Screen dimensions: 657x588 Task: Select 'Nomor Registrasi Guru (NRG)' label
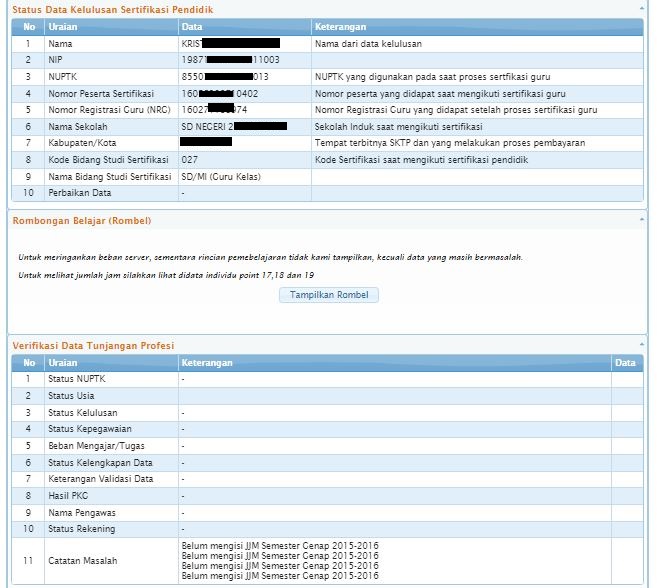(x=109, y=110)
